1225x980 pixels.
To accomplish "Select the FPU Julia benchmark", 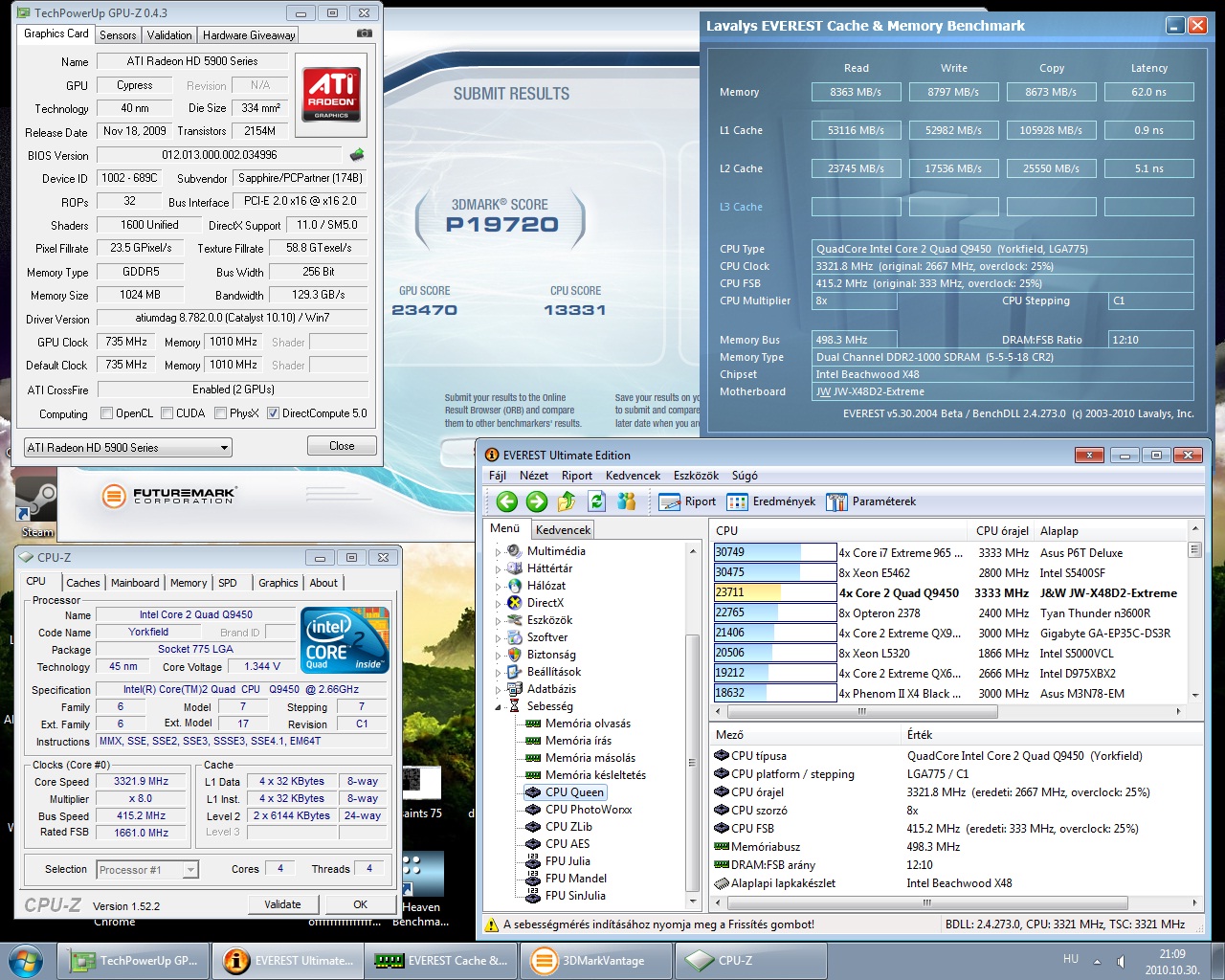I will coord(568,861).
